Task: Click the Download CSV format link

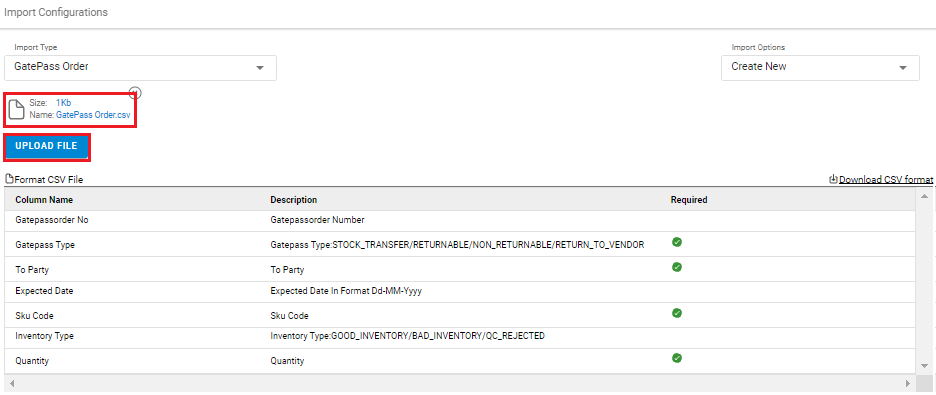Action: click(x=886, y=180)
